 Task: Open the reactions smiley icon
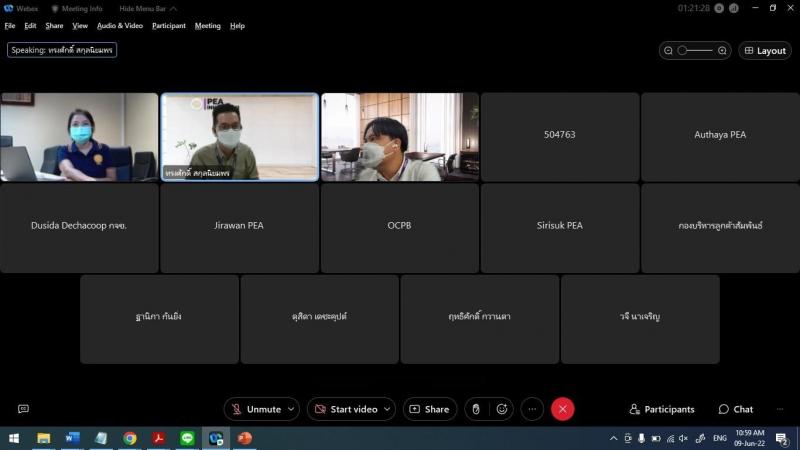pos(502,409)
